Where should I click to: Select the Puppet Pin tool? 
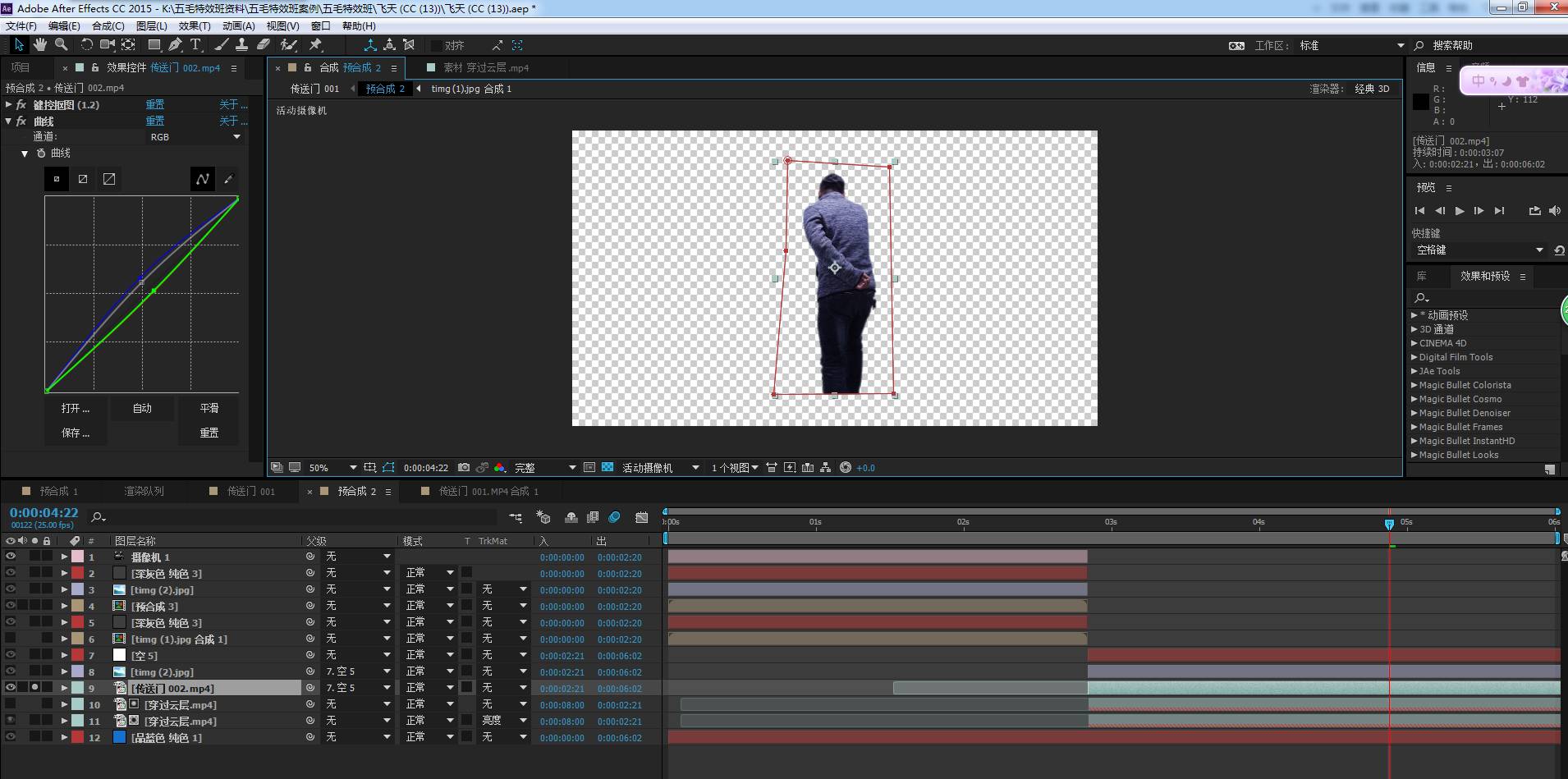[x=315, y=45]
